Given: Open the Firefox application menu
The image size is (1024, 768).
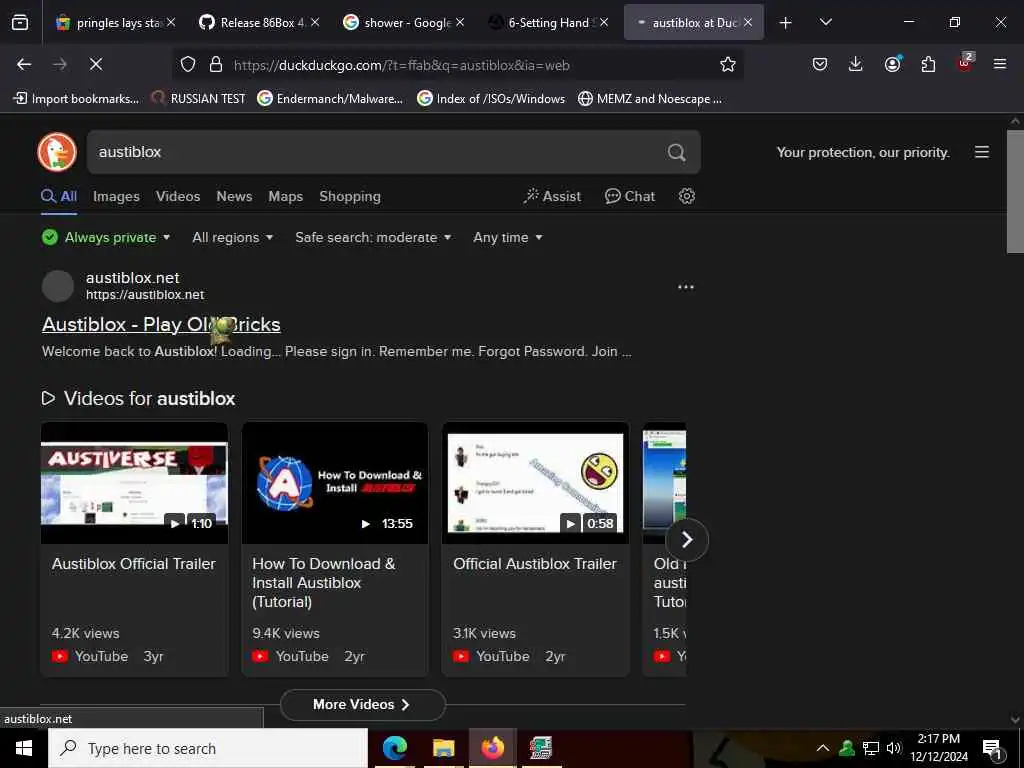Looking at the screenshot, I should (1000, 64).
